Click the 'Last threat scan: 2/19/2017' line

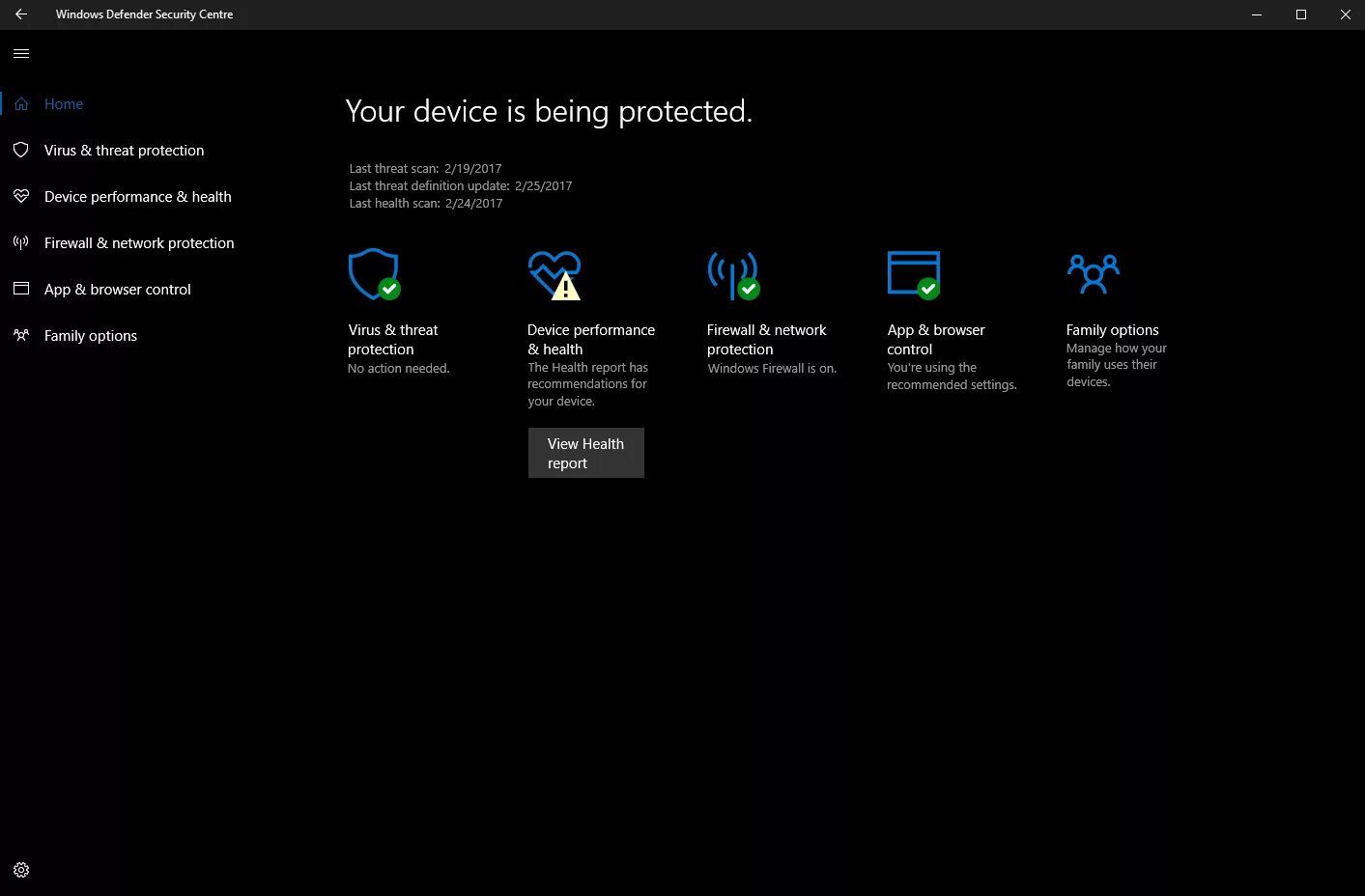[x=425, y=168]
